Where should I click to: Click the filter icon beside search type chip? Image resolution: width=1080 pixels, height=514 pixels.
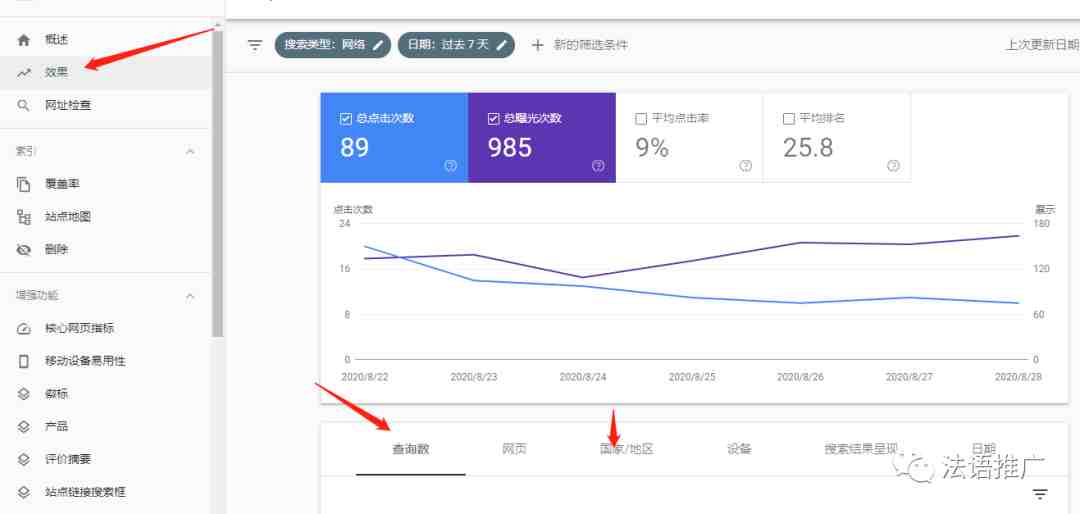click(x=256, y=45)
